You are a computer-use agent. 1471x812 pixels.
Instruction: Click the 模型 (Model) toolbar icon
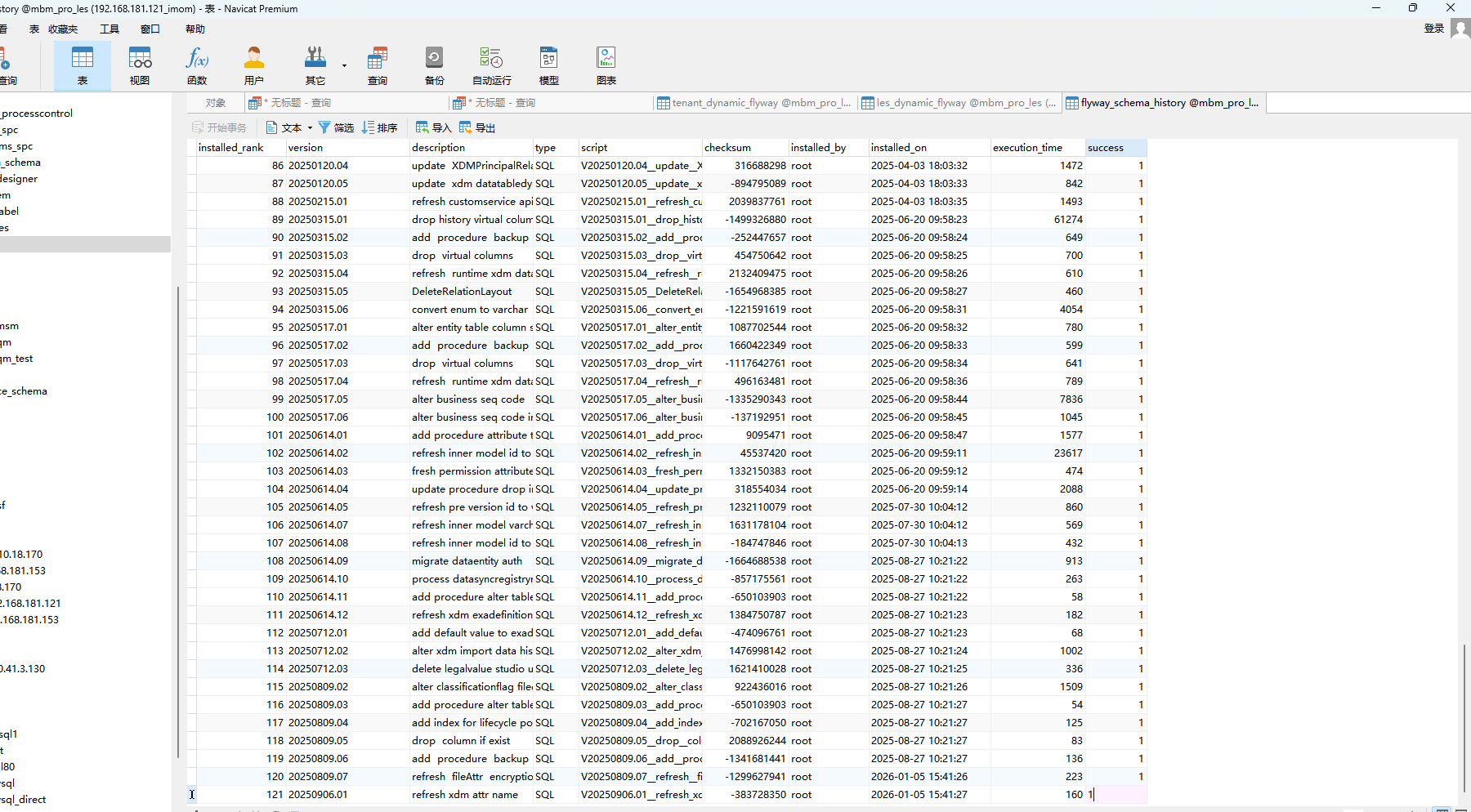tap(548, 65)
